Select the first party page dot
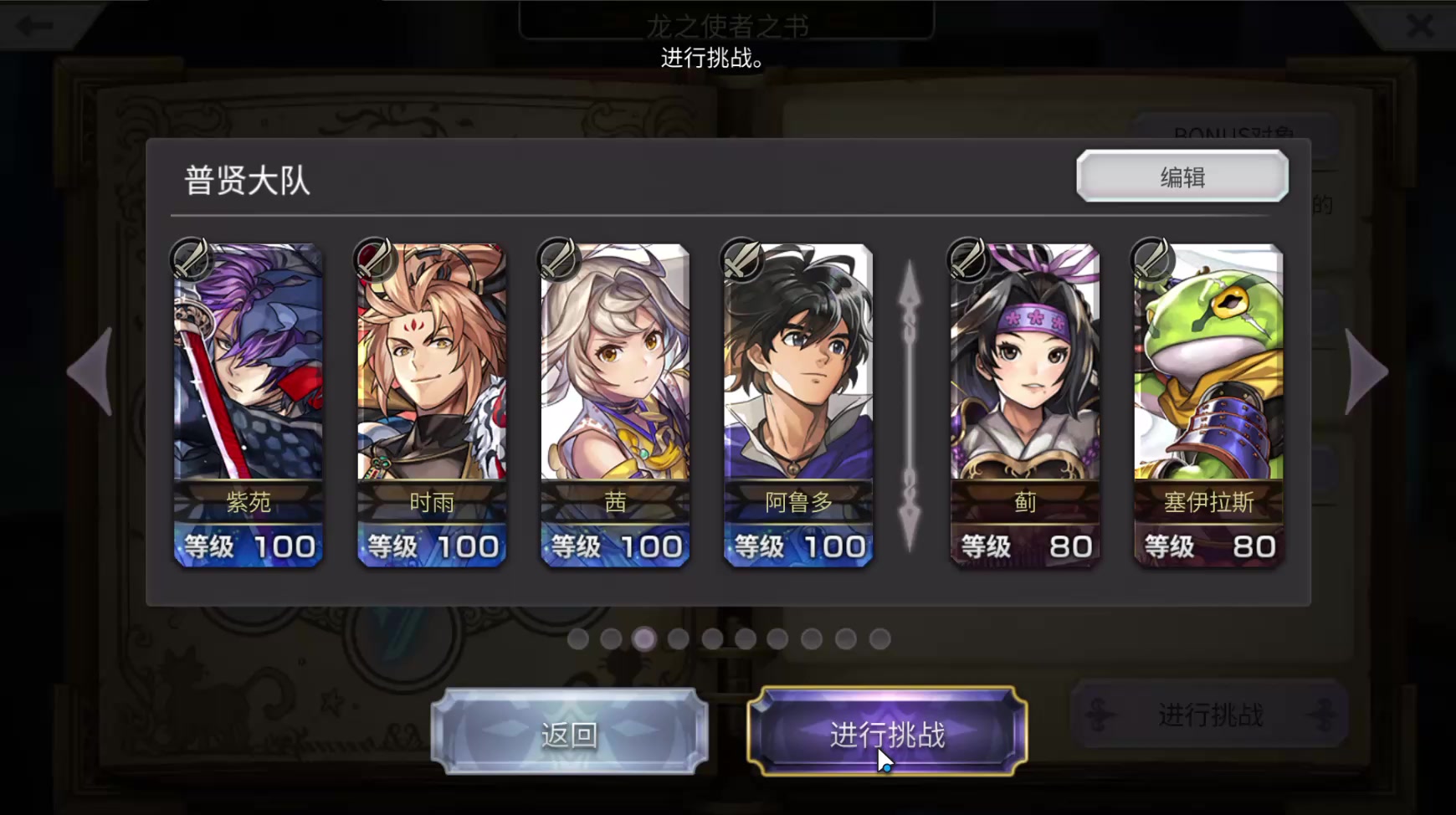 577,638
